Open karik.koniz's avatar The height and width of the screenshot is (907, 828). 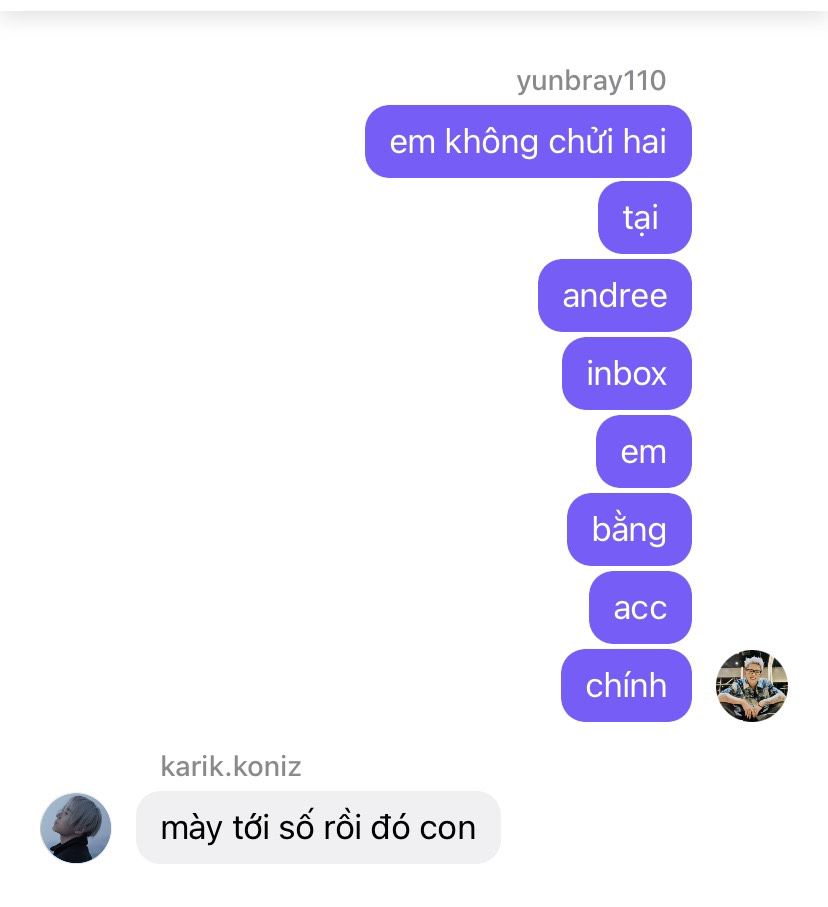(x=76, y=828)
